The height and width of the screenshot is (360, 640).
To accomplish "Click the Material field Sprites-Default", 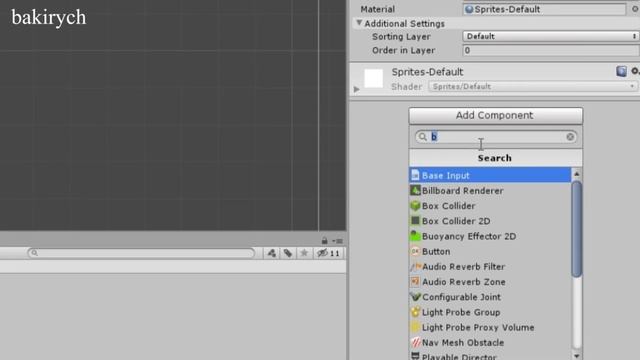I will point(544,9).
